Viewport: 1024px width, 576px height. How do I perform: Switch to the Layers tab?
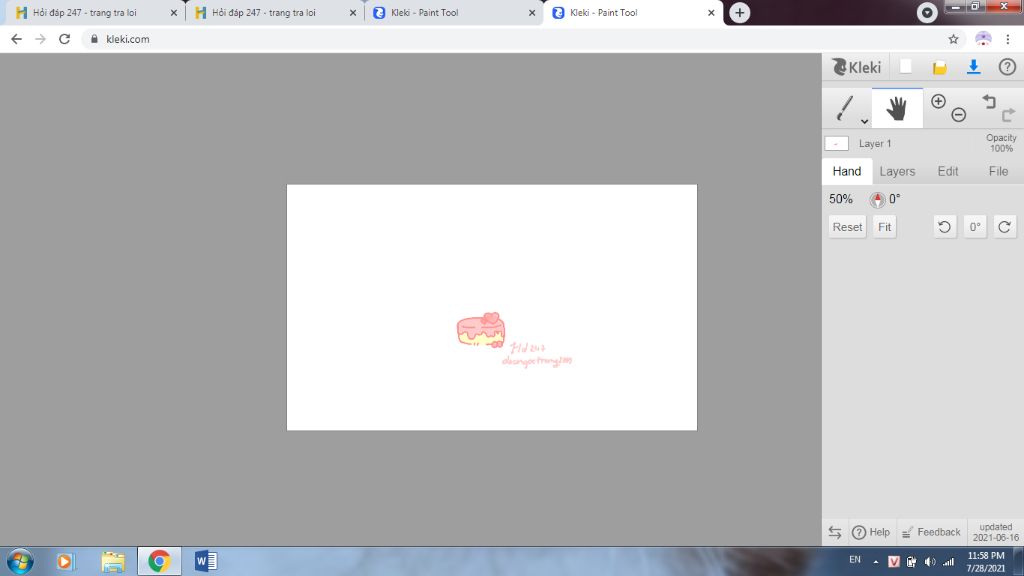tap(897, 171)
